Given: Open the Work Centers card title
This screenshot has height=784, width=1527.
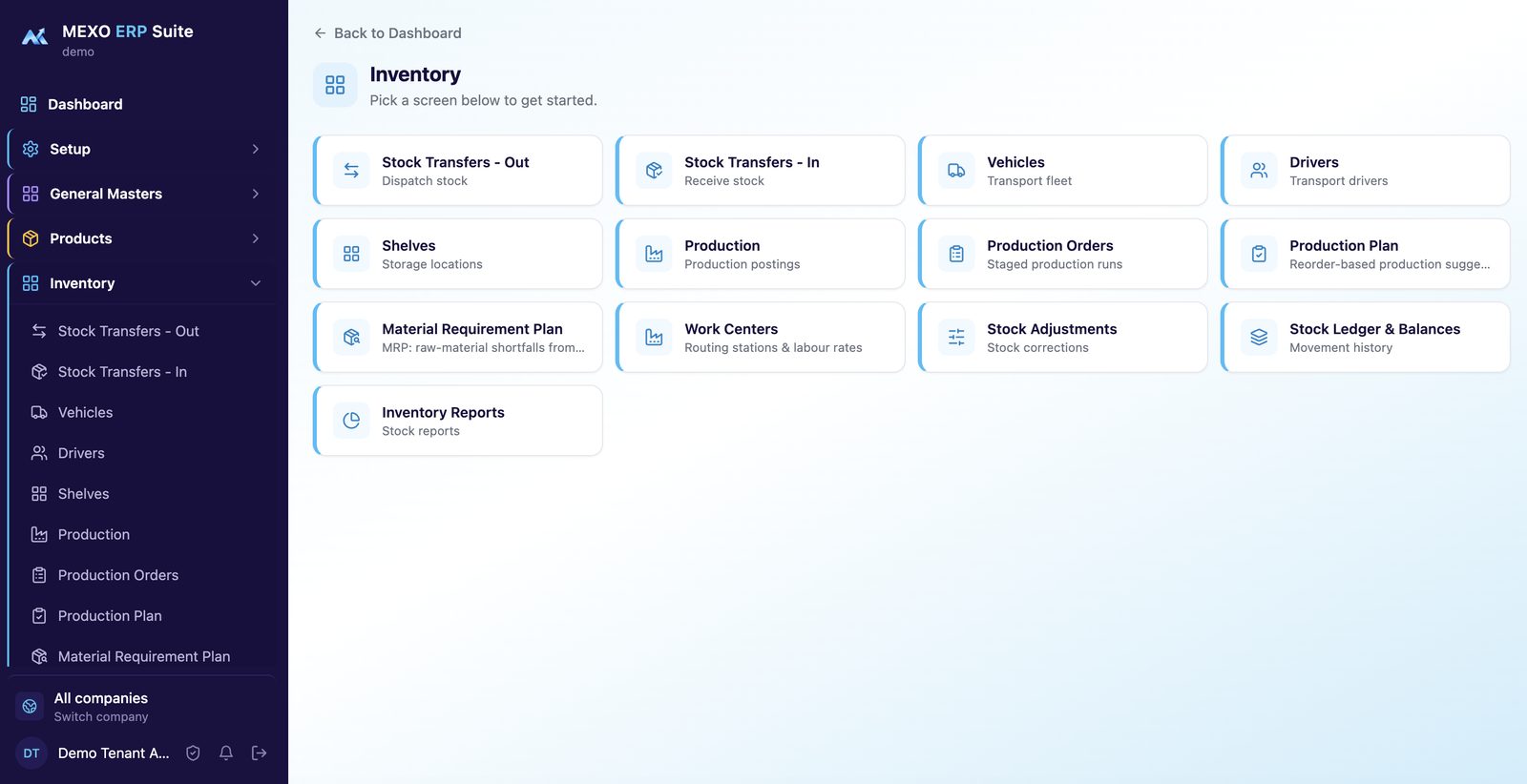Looking at the screenshot, I should click(731, 329).
